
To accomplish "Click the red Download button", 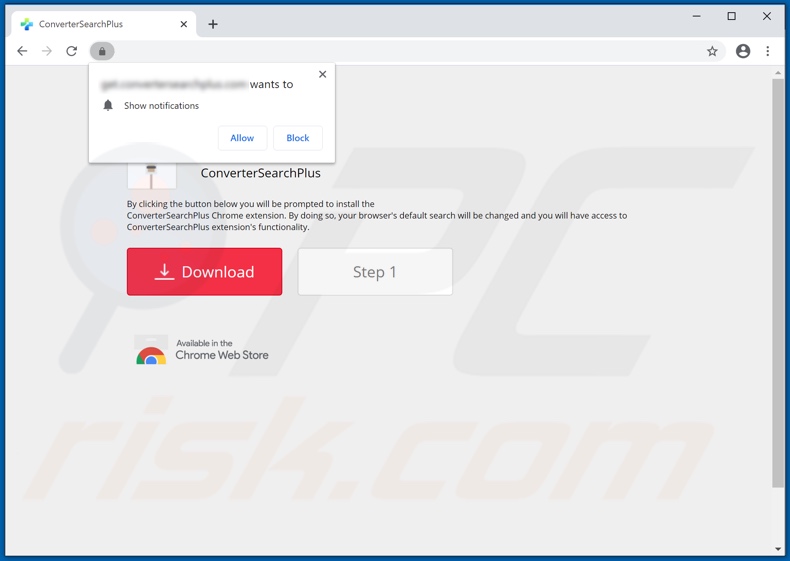I will click(204, 272).
